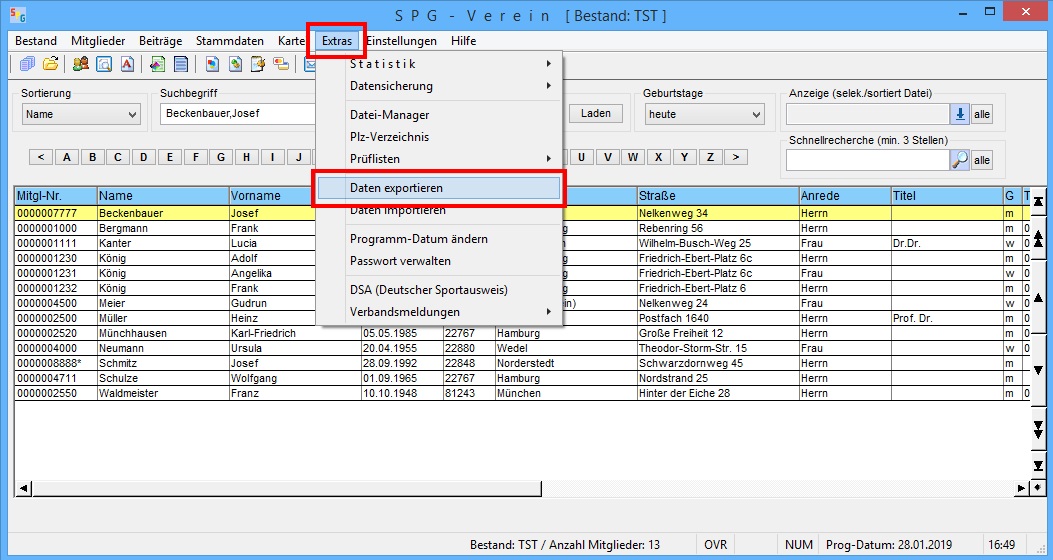Click into the Schnellrecherche search field

pos(866,160)
